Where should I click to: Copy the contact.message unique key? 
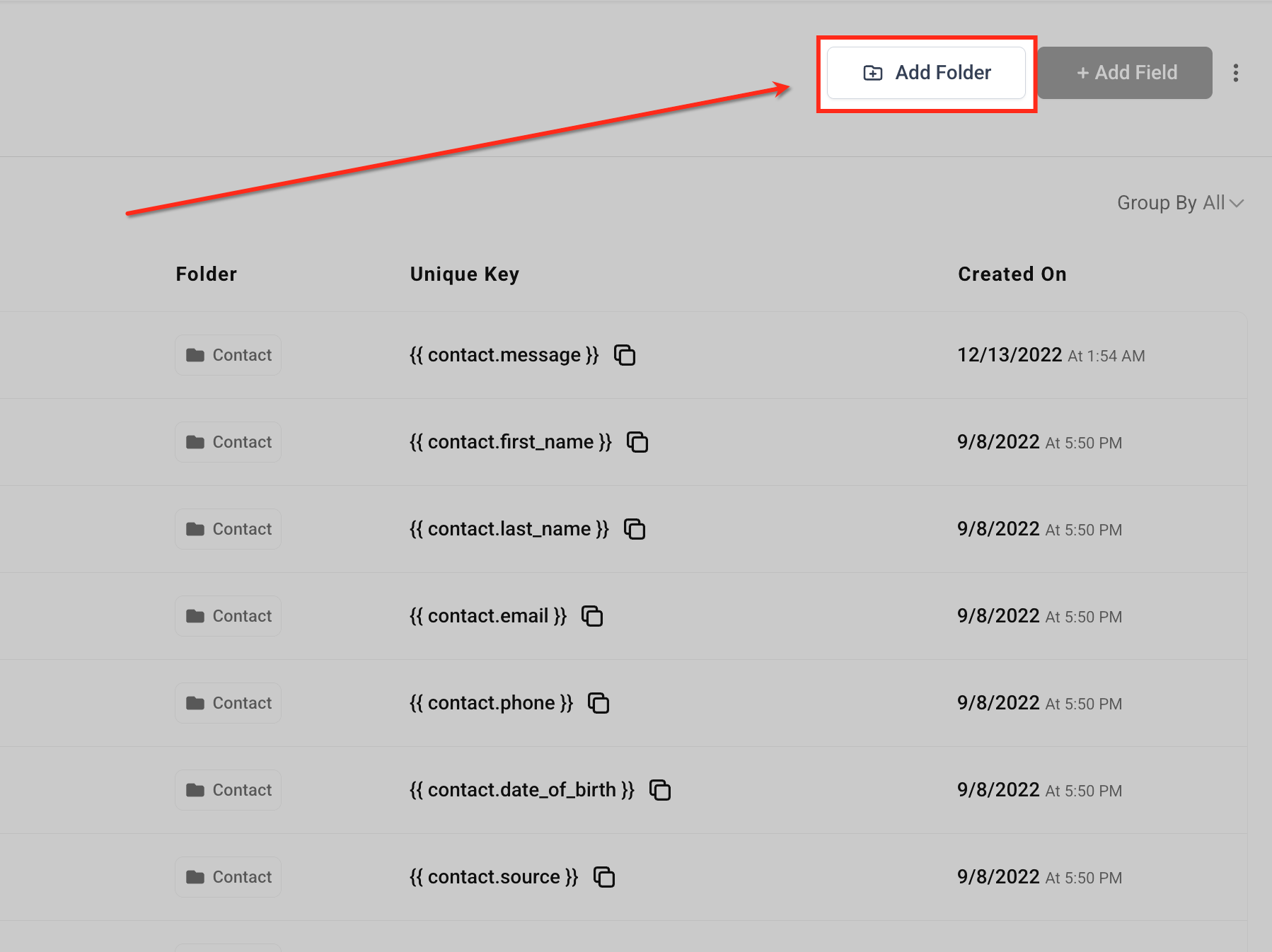(x=625, y=355)
